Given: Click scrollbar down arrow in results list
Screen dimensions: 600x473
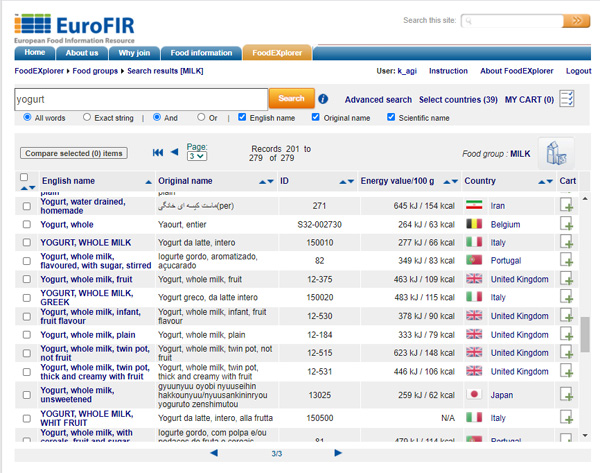Looking at the screenshot, I should [x=585, y=435].
